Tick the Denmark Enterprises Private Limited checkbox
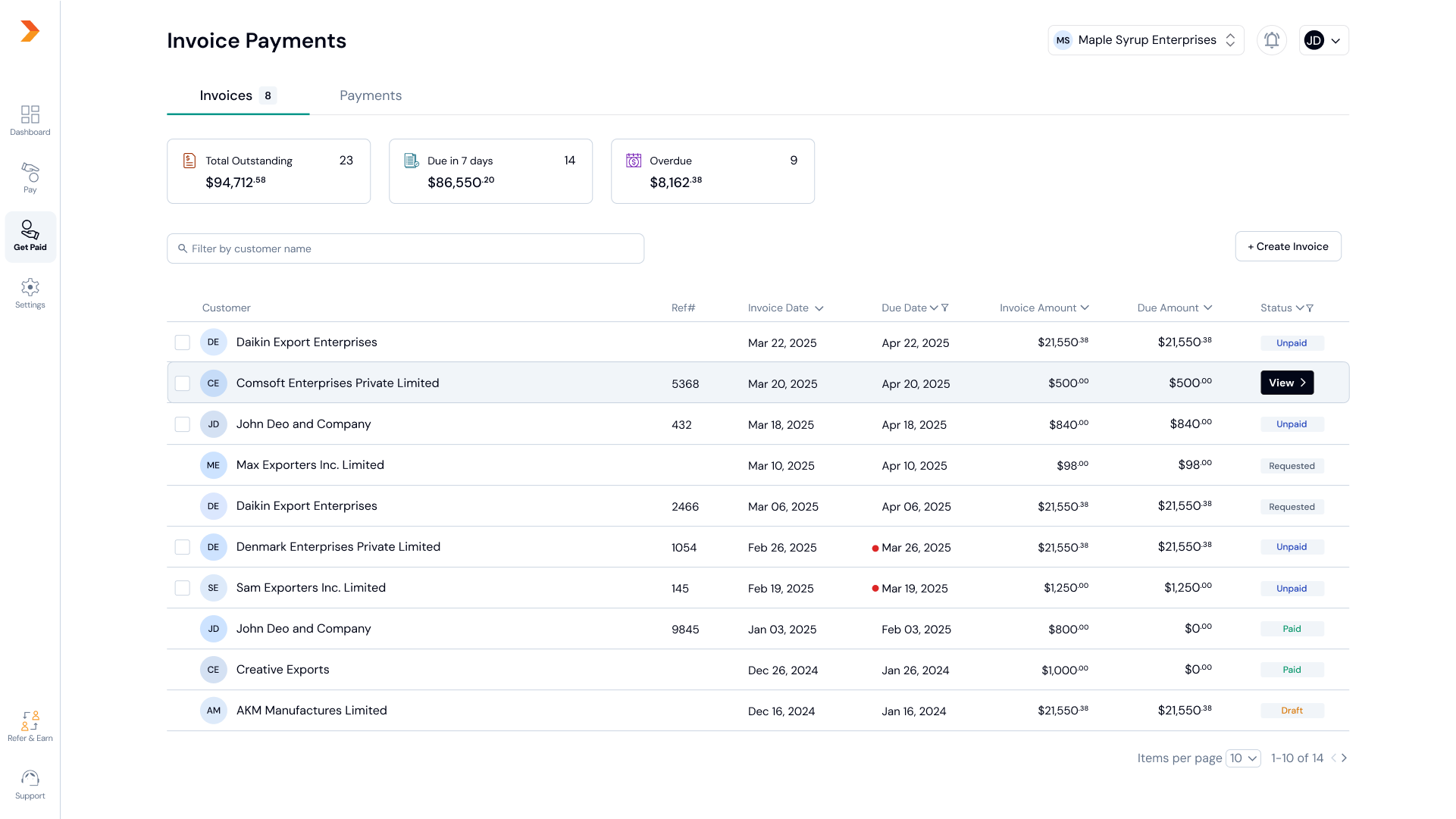Viewport: 1456px width, 819px height. coord(182,547)
